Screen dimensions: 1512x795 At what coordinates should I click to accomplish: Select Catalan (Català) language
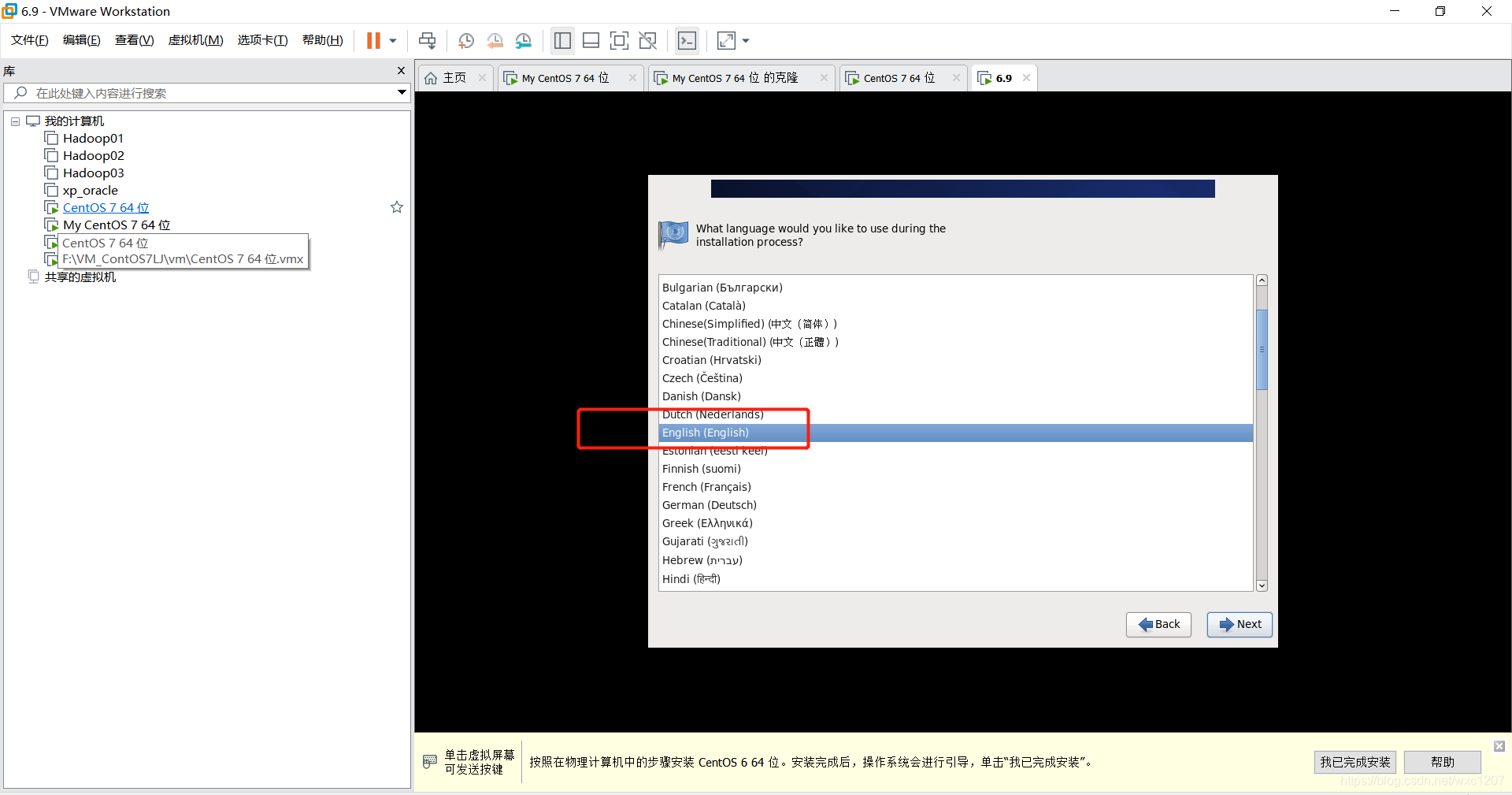[955, 306]
